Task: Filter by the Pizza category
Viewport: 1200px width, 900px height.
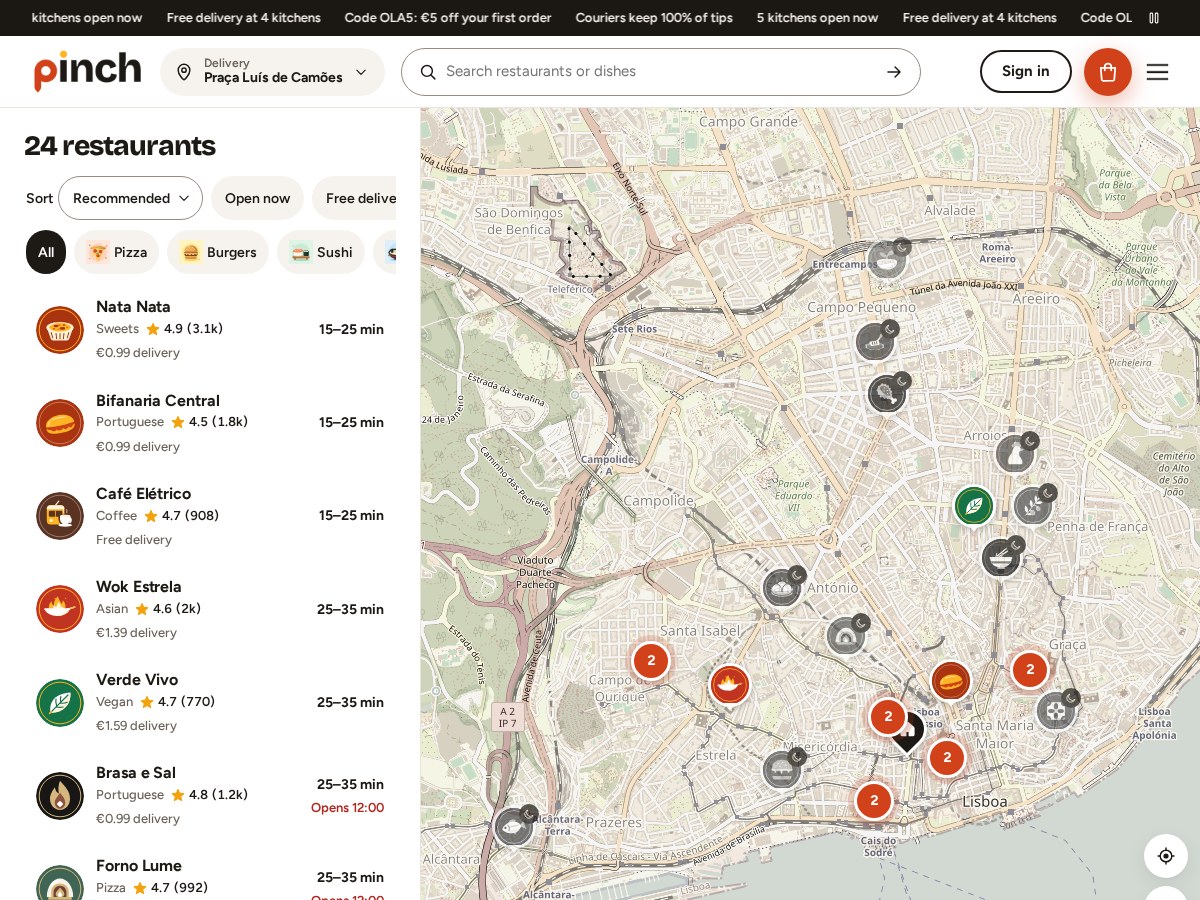Action: click(116, 252)
